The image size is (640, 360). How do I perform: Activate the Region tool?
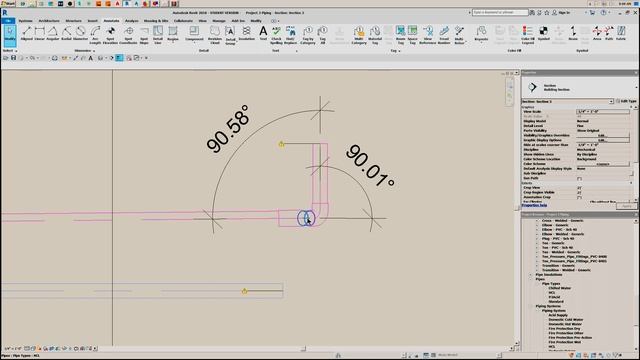173,33
